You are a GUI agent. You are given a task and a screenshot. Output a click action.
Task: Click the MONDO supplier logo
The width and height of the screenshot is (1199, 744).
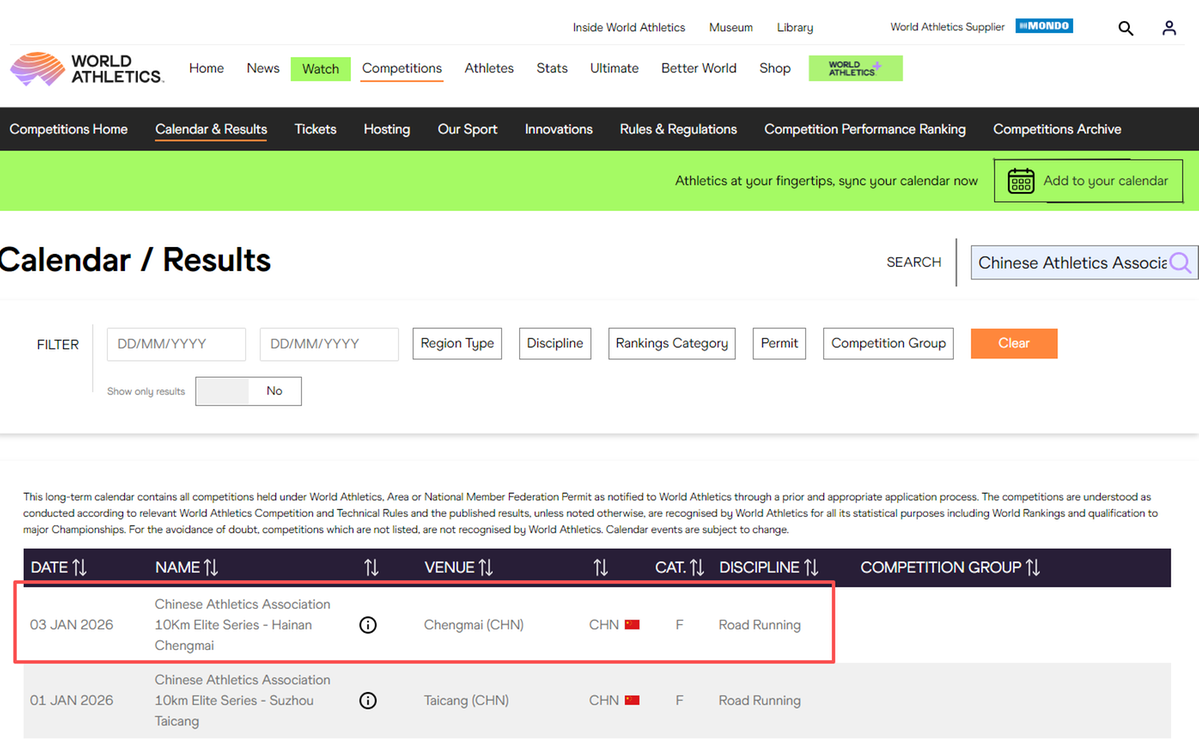point(1044,26)
